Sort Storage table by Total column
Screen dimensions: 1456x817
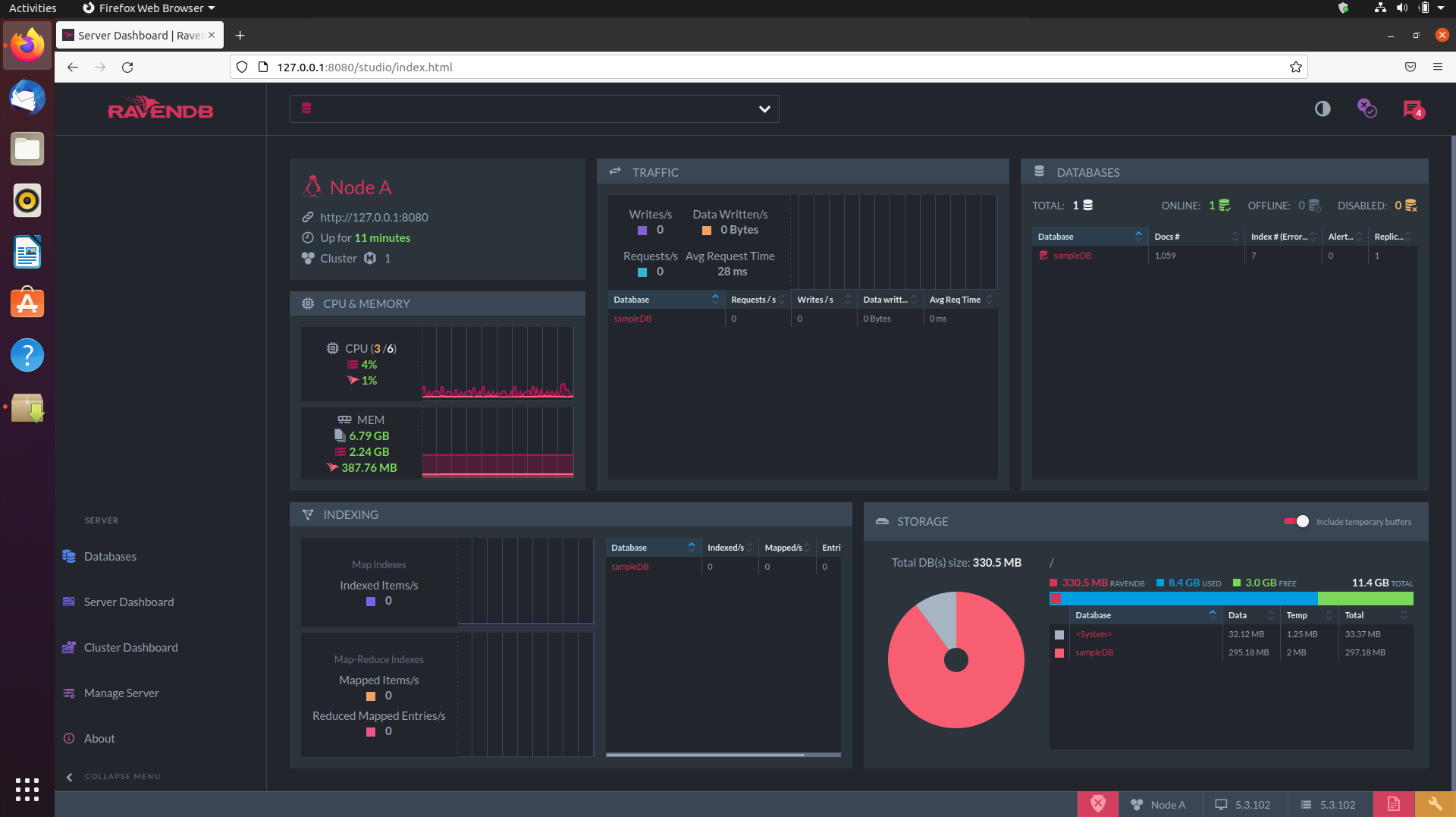[x=1375, y=615]
